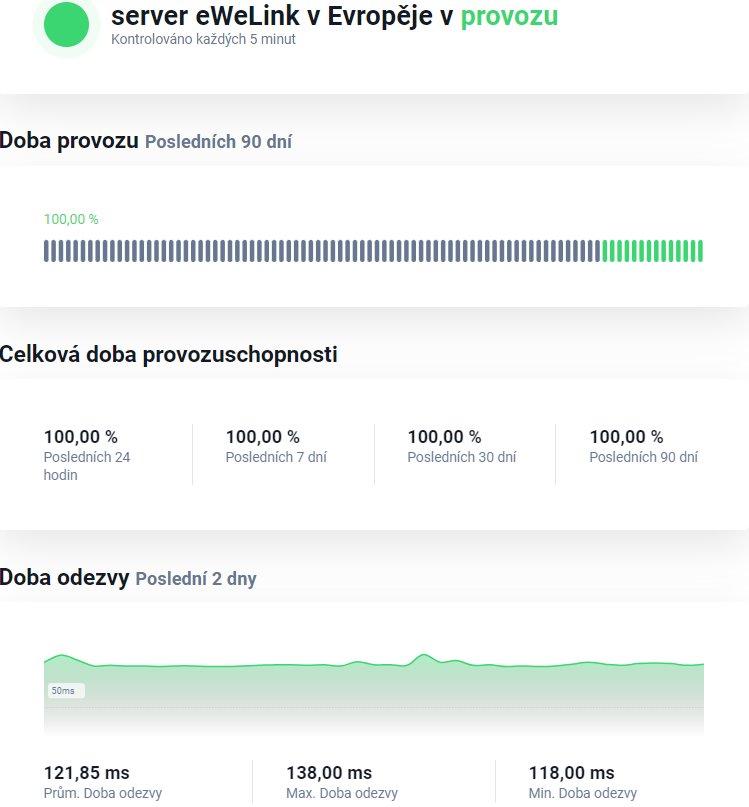Screen dimensions: 749x807
Task: Click the Kontrolováno každých 5 minut text
Action: click(203, 39)
